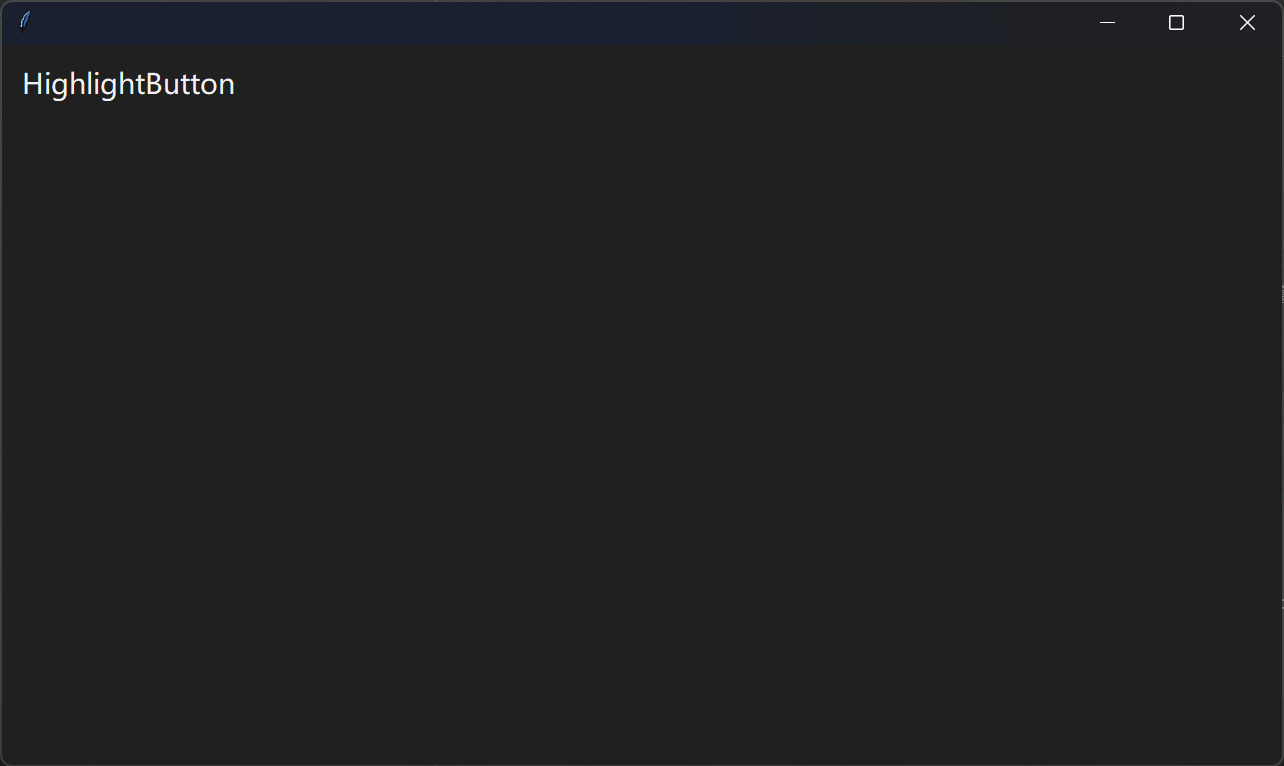1284x766 pixels.
Task: Open the system menu via the feather logo
Action: (25, 22)
